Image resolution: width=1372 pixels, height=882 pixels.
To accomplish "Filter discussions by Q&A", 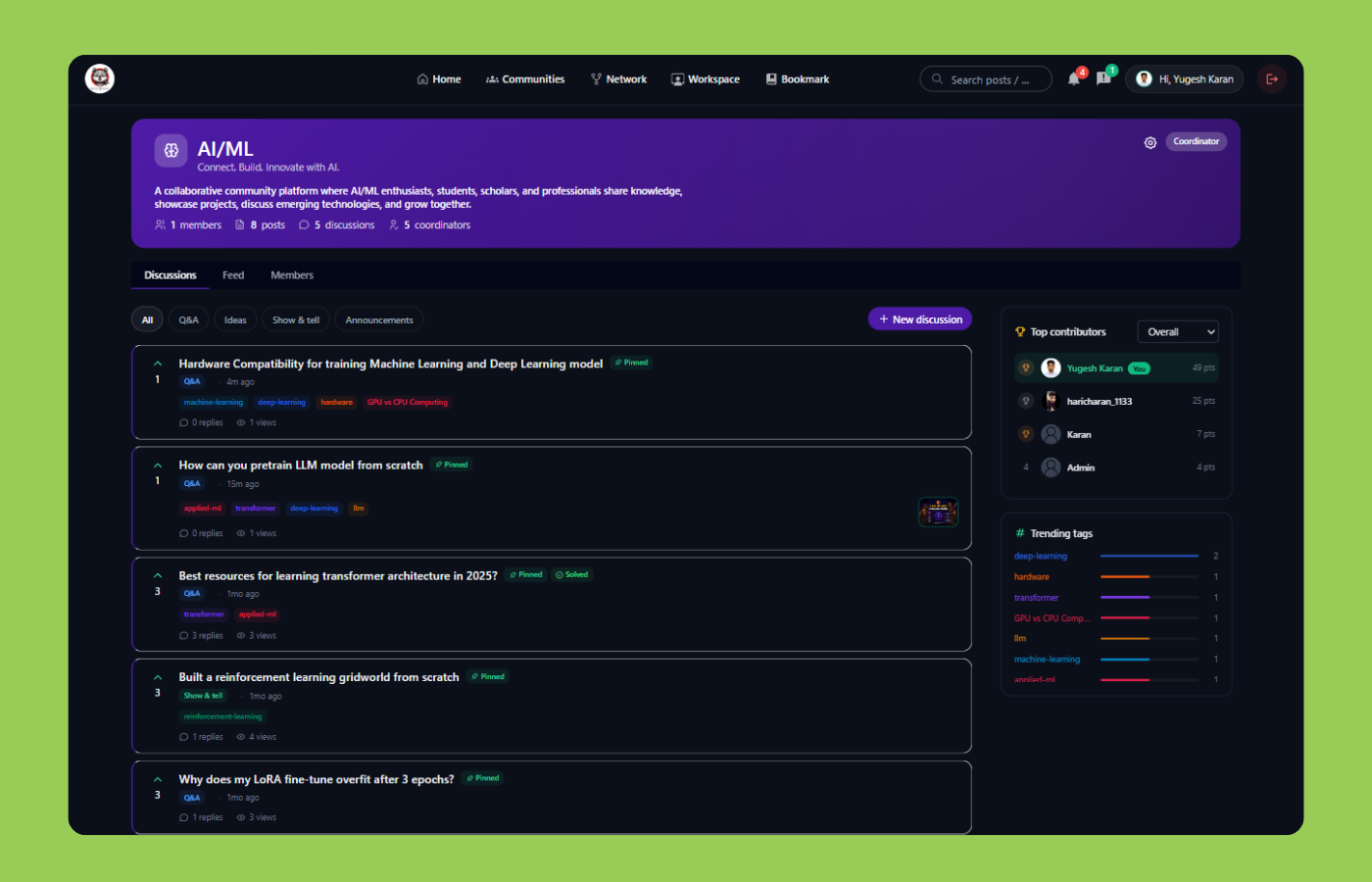I will pos(188,320).
